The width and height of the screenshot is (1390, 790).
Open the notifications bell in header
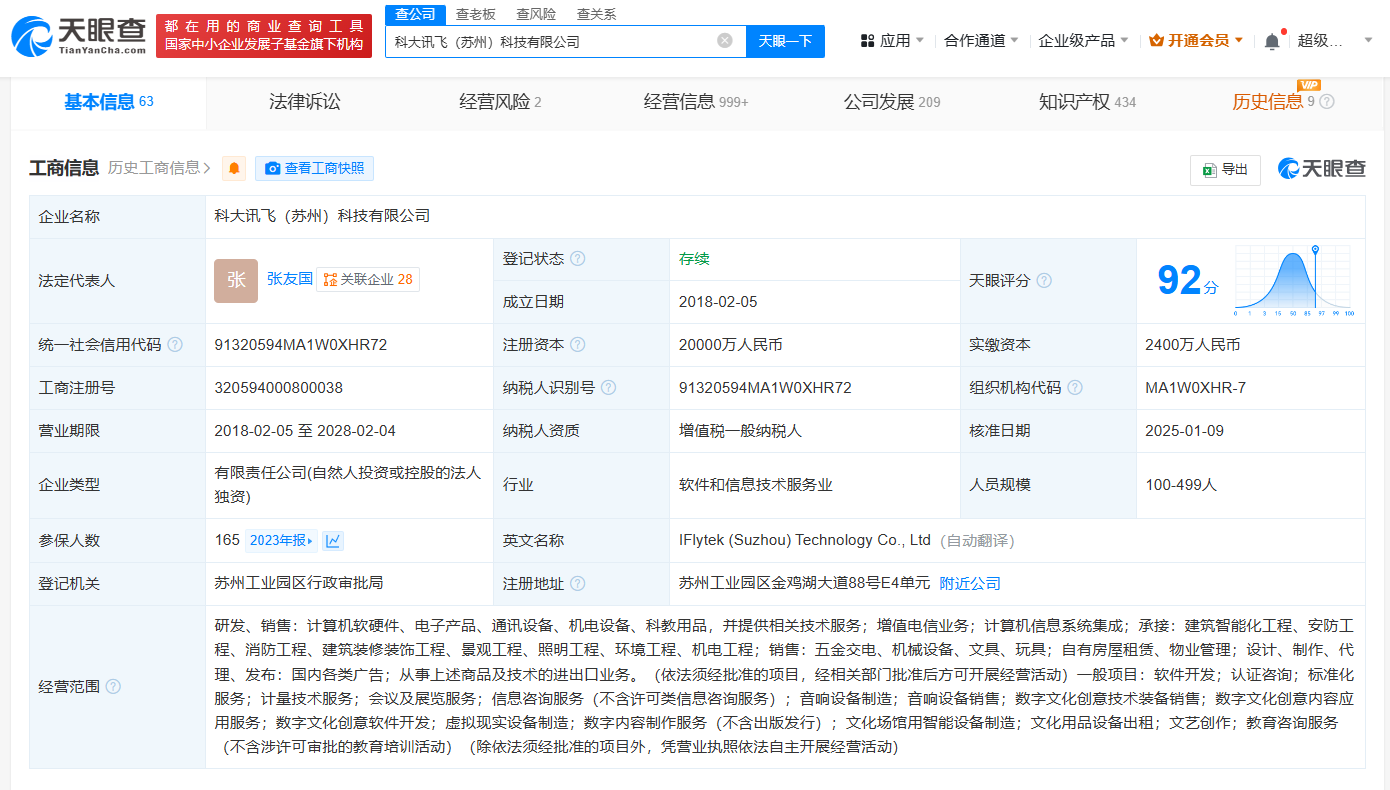pyautogui.click(x=1271, y=41)
